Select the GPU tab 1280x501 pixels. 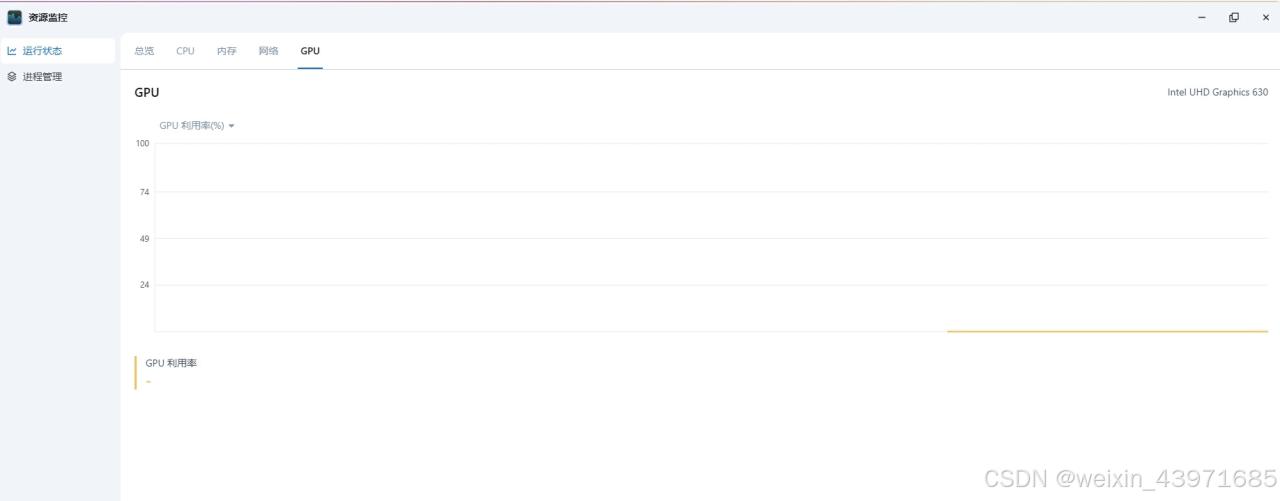click(310, 51)
